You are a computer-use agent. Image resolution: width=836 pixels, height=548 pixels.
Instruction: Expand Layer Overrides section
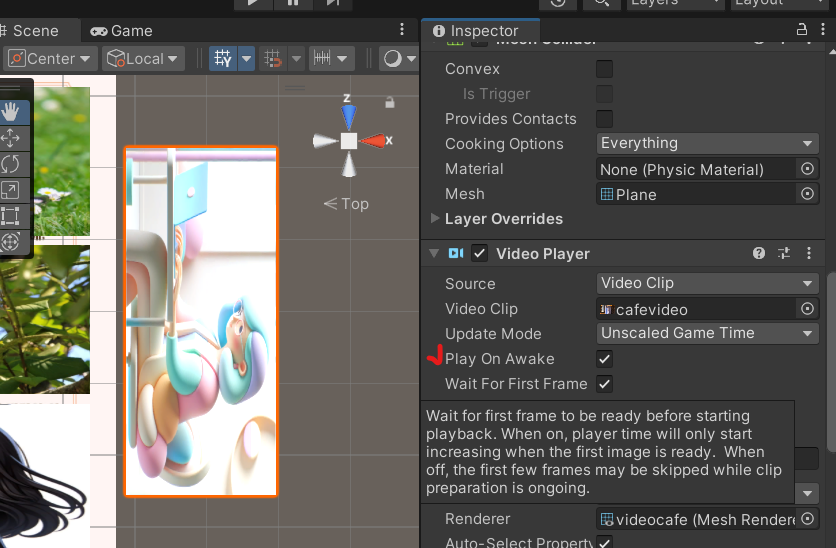click(x=435, y=218)
